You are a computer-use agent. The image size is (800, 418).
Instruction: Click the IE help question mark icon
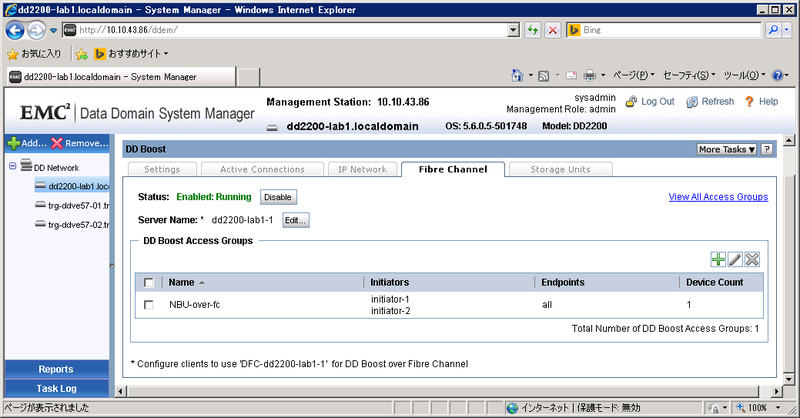(x=778, y=76)
